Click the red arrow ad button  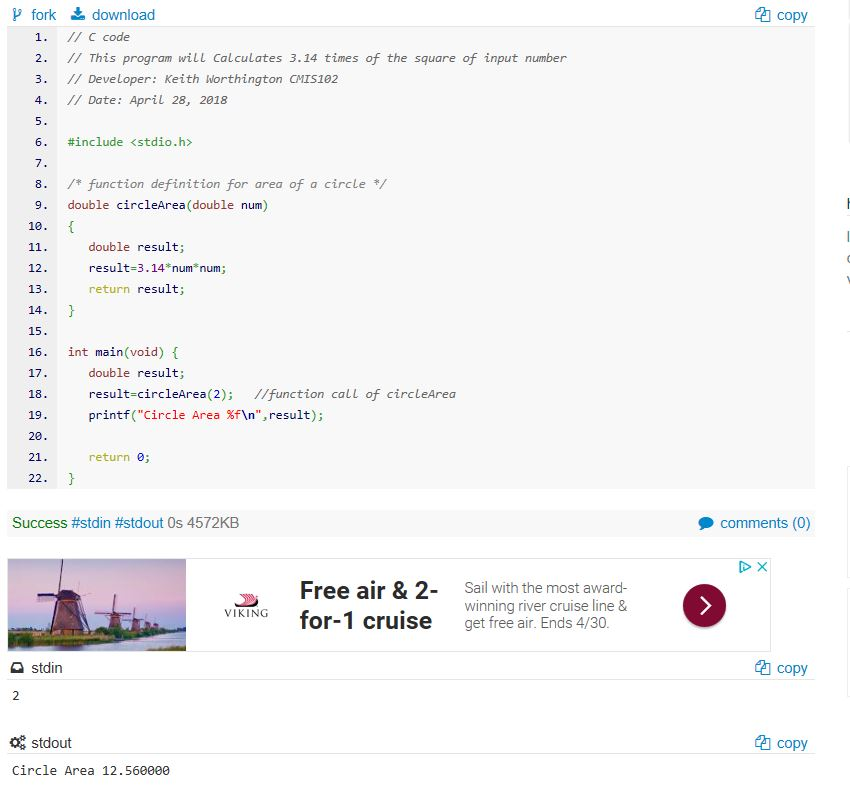(704, 605)
